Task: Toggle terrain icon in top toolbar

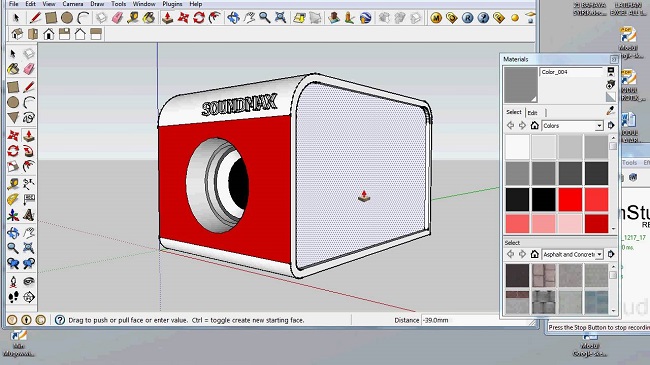Action: [315, 18]
